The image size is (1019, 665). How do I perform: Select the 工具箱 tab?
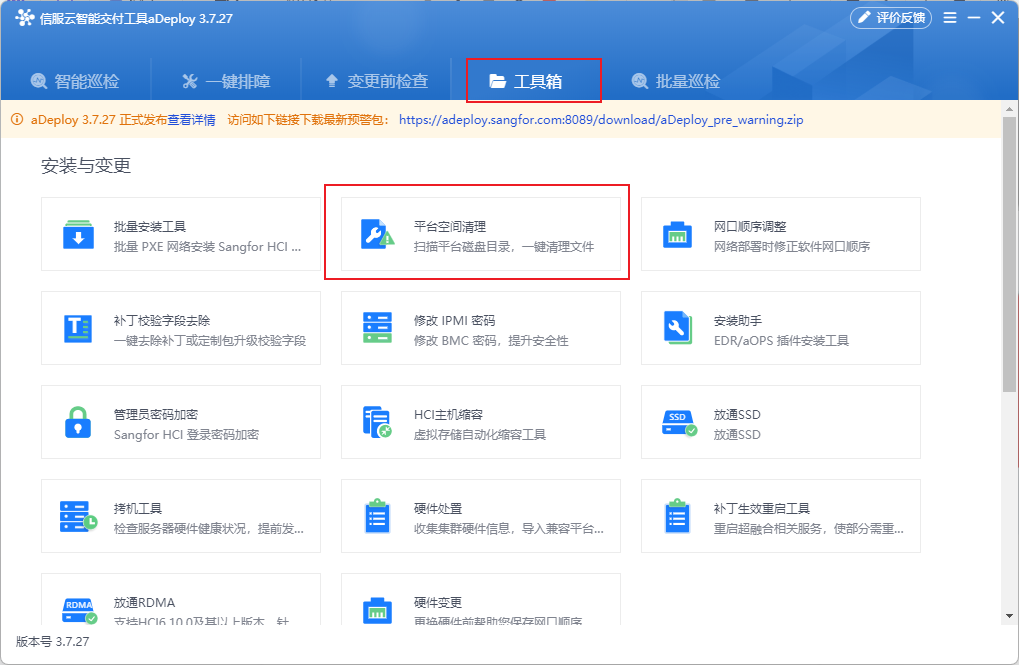click(526, 81)
